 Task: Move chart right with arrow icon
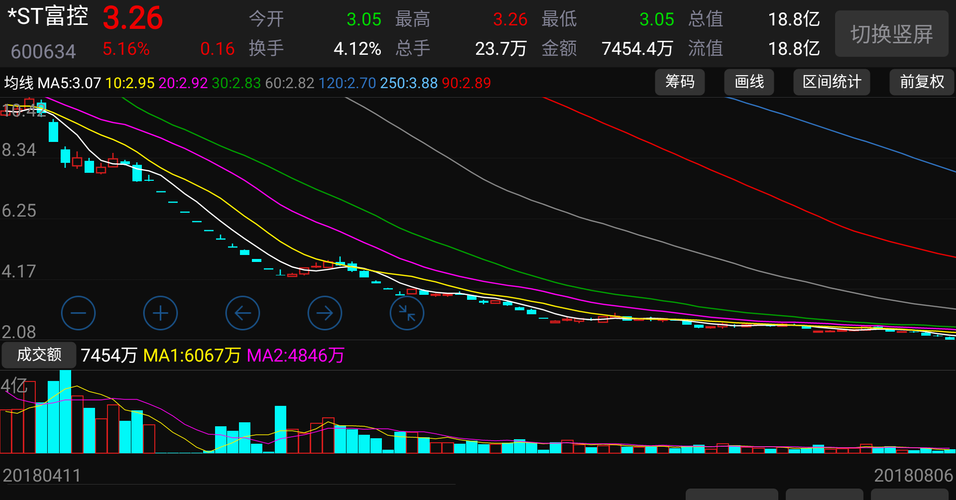[324, 313]
